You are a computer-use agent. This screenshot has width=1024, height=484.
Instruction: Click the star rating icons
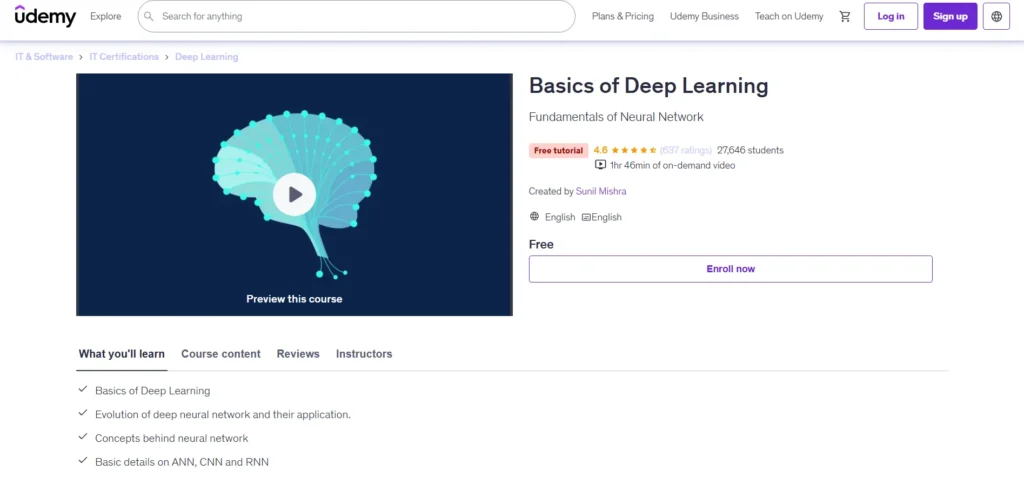click(634, 150)
